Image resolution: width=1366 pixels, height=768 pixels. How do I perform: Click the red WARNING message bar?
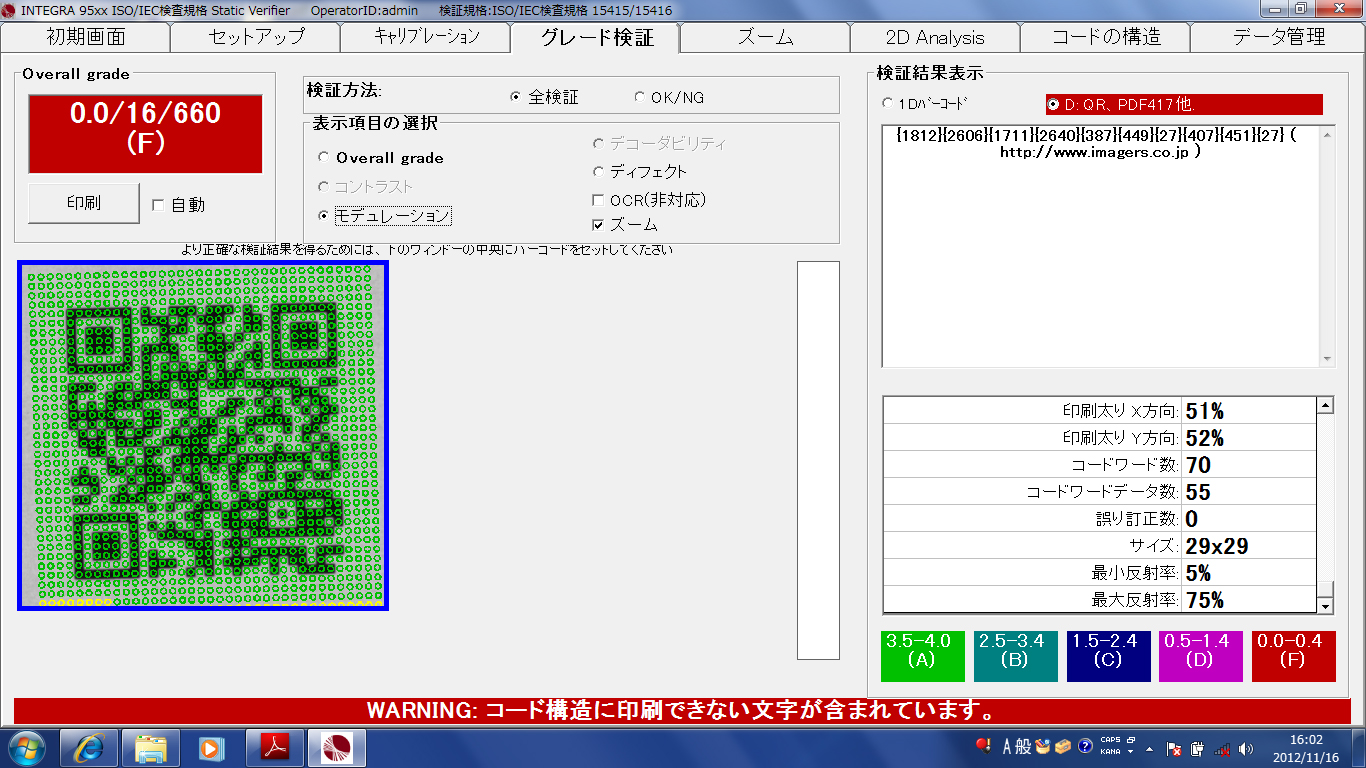(681, 711)
